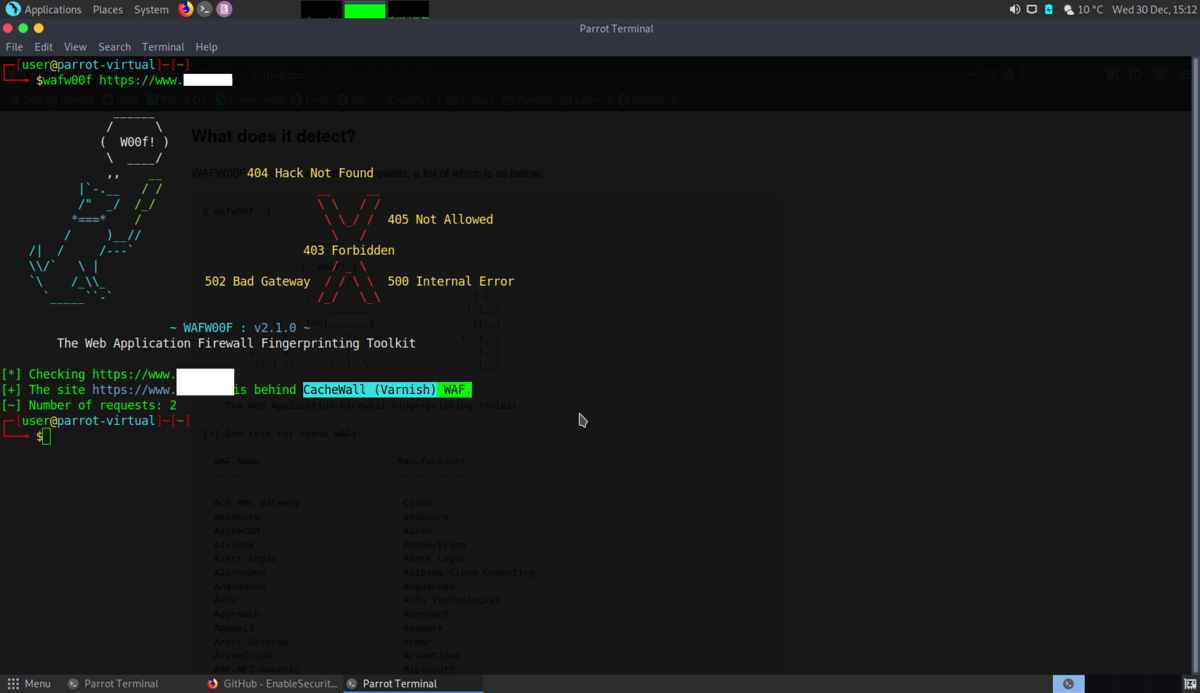
Task: Click the highlighted 'CacheWall (Varnish)' result
Action: (x=370, y=390)
